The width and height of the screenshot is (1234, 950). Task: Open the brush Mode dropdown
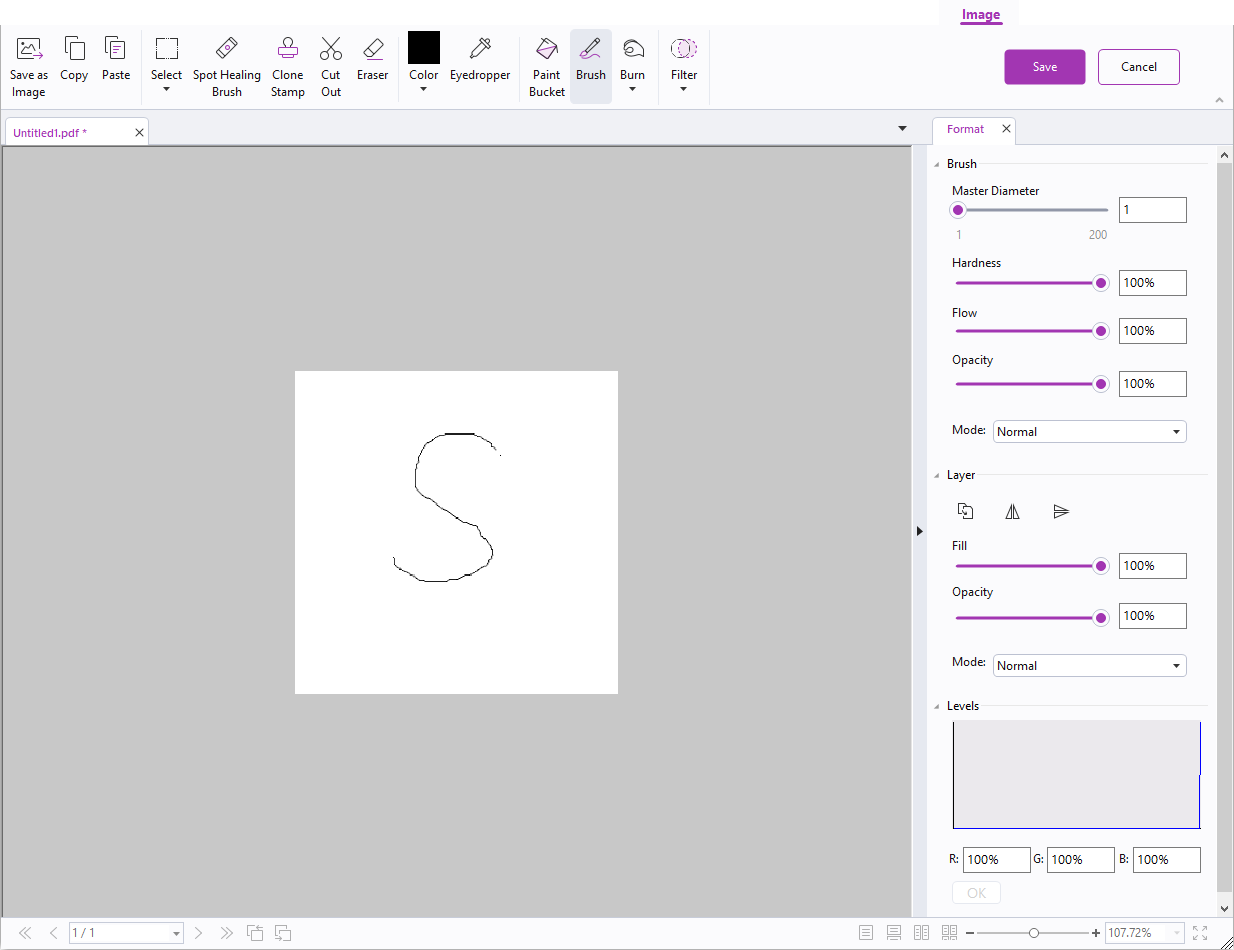(1089, 431)
